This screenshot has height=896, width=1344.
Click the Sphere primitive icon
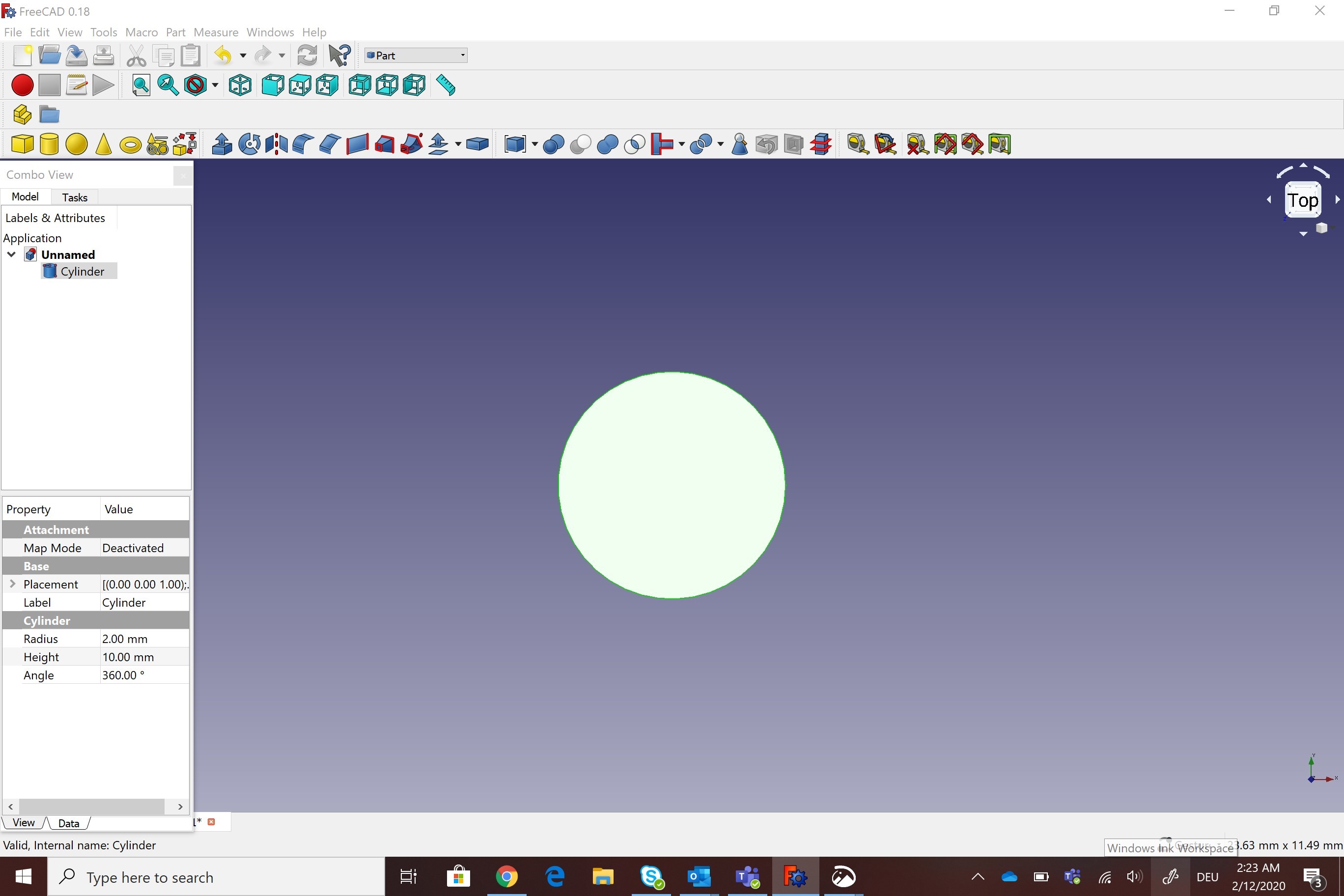(x=76, y=144)
